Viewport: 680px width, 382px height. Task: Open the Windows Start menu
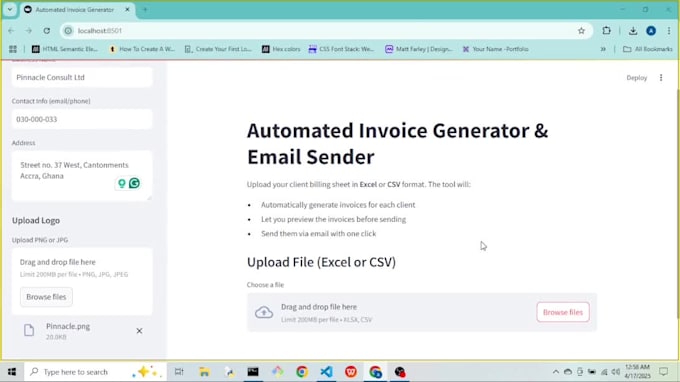click(x=12, y=372)
